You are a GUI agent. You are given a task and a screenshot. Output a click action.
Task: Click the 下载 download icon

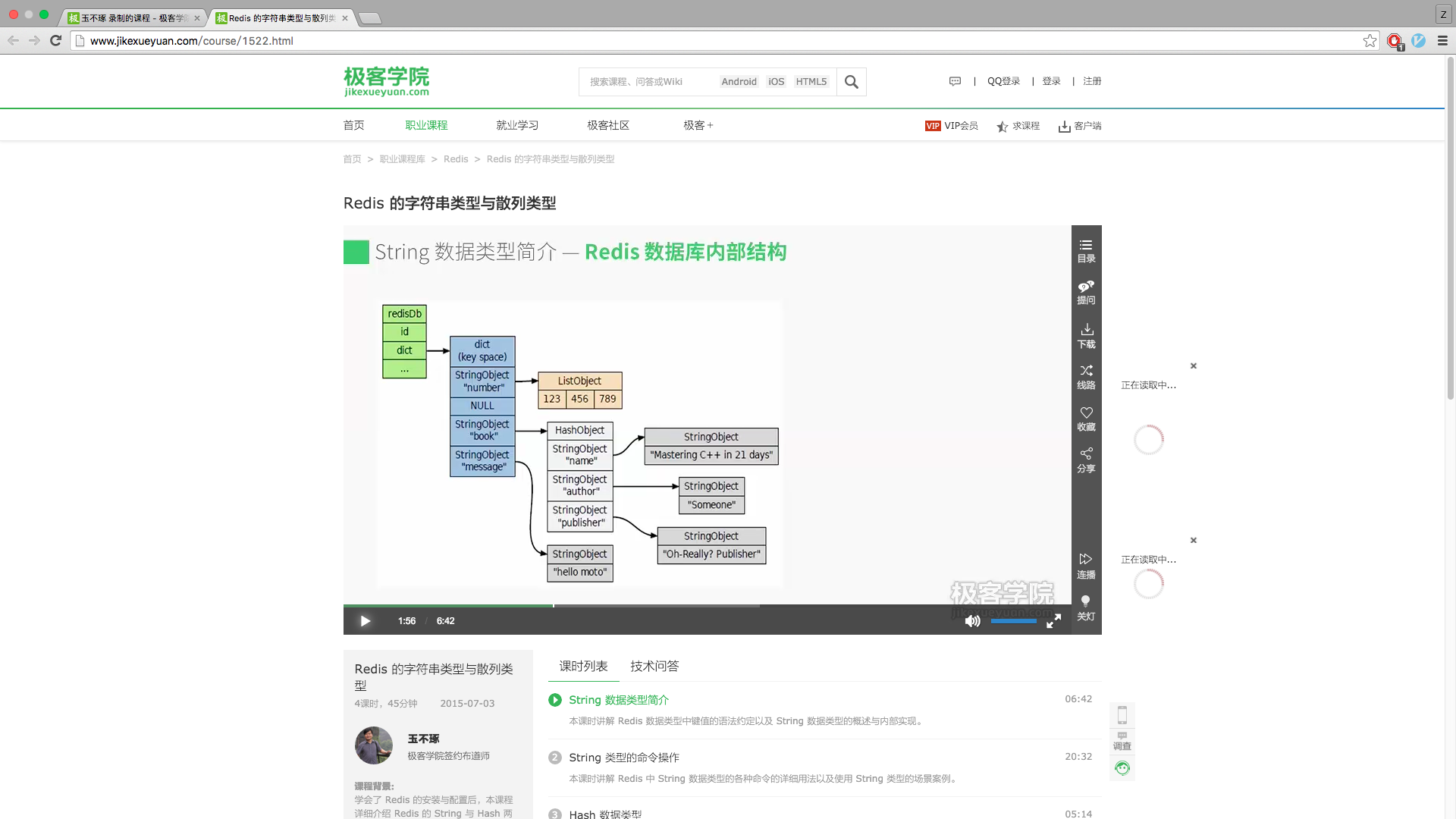1086,335
